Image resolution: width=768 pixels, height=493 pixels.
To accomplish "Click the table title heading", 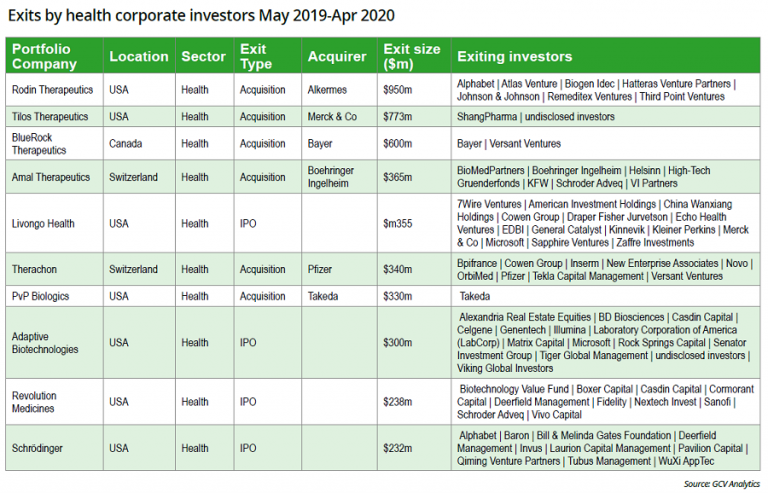I will coord(200,15).
